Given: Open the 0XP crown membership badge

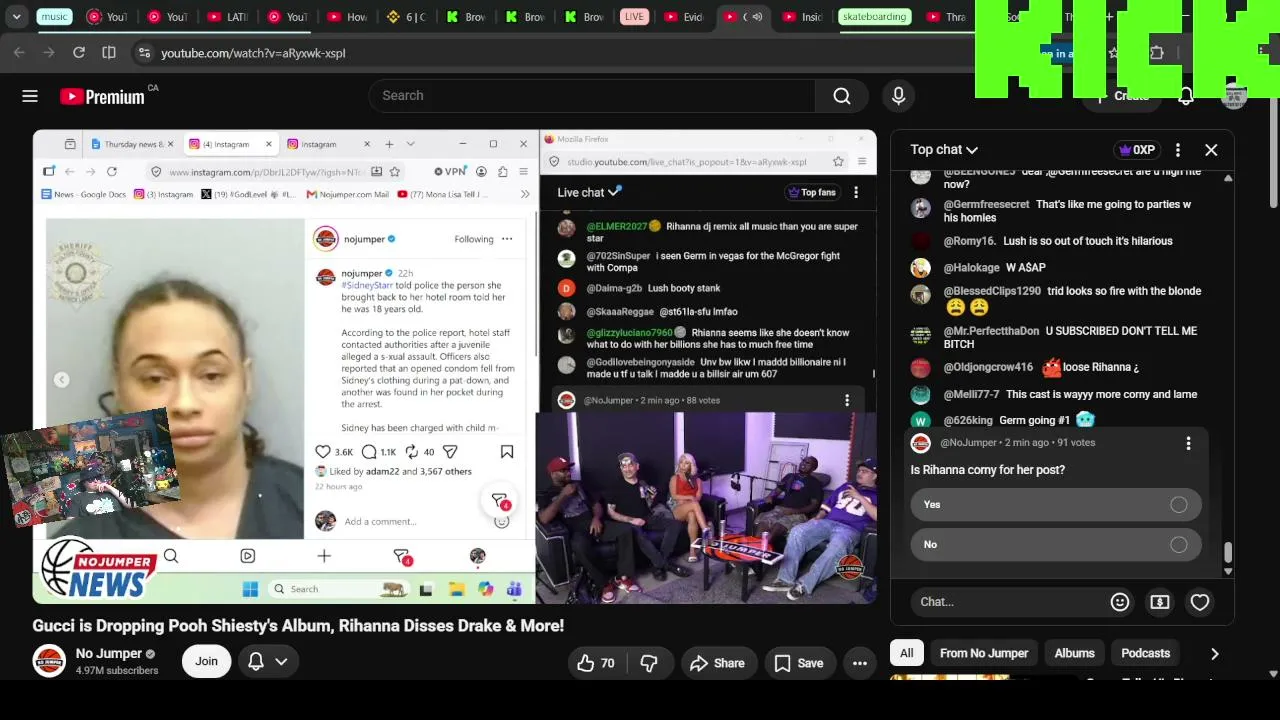Looking at the screenshot, I should (x=1137, y=150).
